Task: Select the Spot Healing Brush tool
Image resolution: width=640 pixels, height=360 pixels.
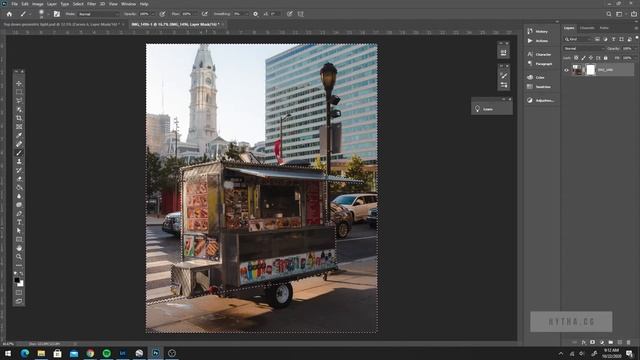Action: [x=19, y=144]
